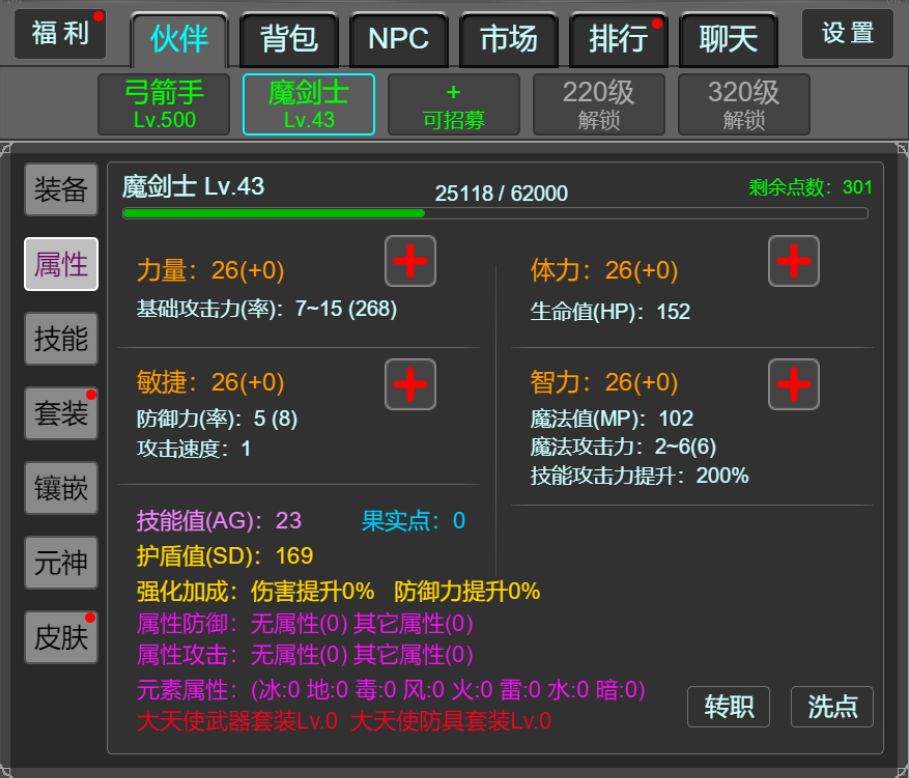Click the 220级 解锁 locked slot
909x778 pixels.
click(x=599, y=104)
